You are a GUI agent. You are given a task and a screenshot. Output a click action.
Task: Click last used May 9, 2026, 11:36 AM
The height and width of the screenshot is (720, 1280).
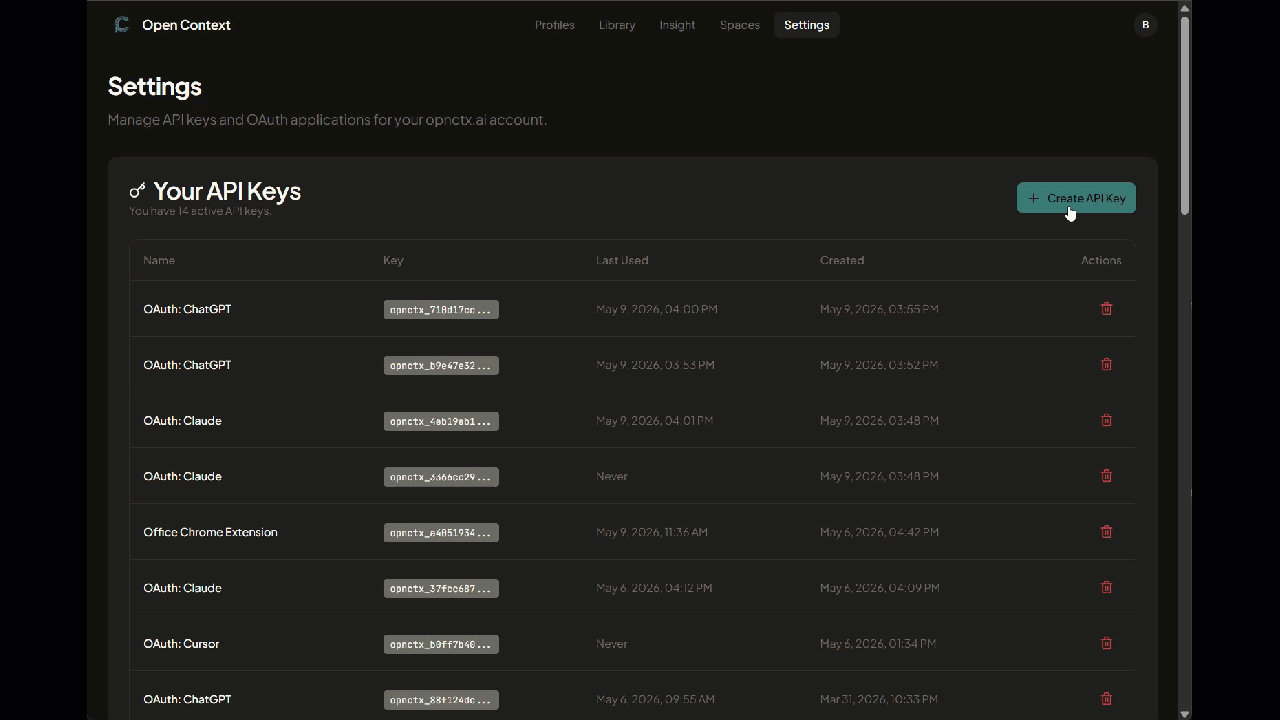coord(652,532)
